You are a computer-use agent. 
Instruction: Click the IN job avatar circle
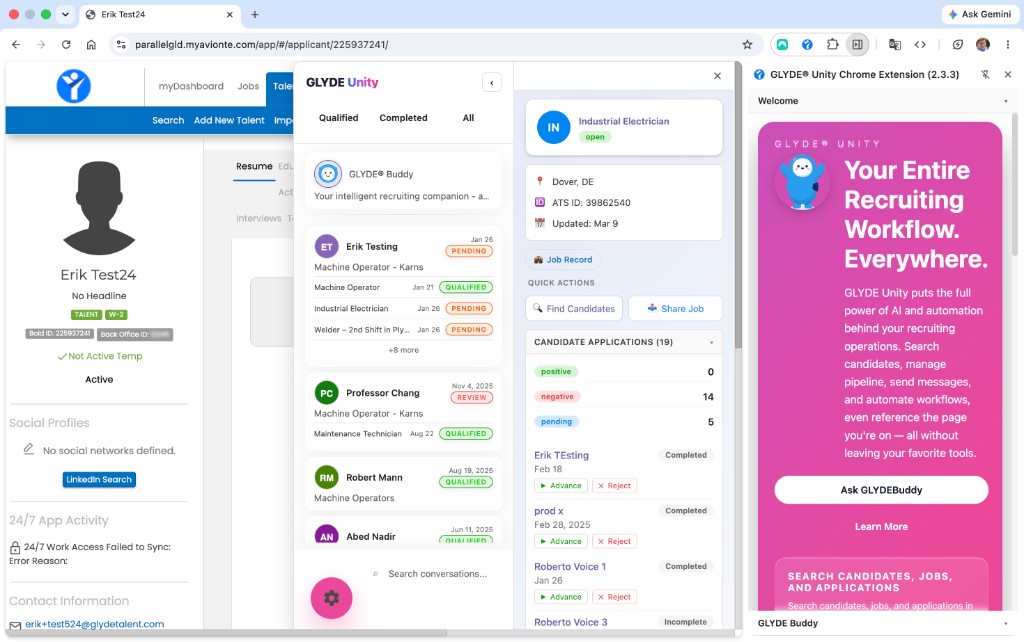[553, 127]
